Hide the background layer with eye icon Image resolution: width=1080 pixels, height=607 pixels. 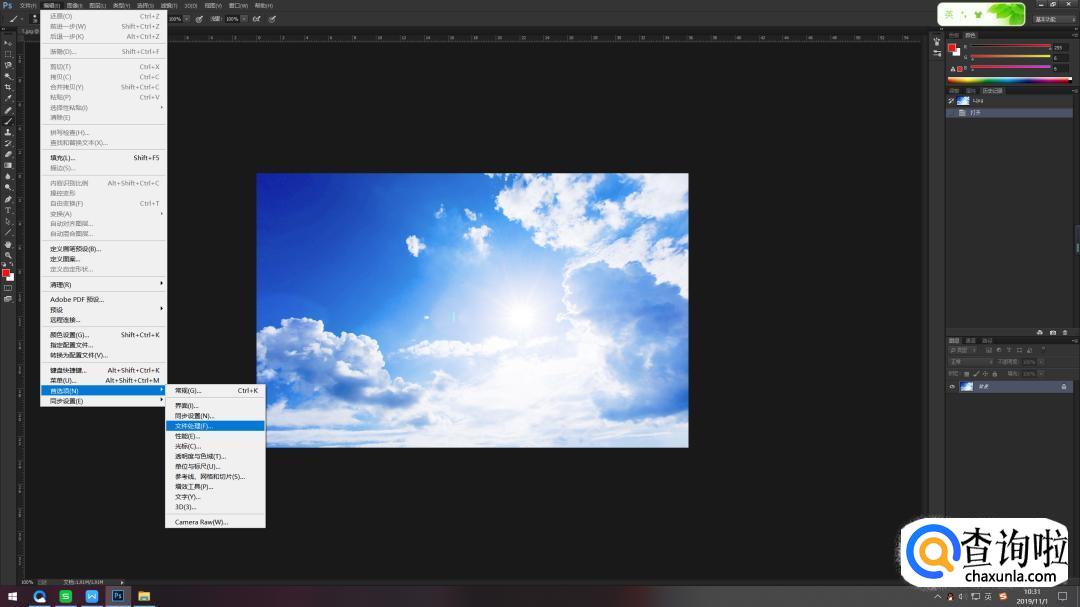coord(951,387)
